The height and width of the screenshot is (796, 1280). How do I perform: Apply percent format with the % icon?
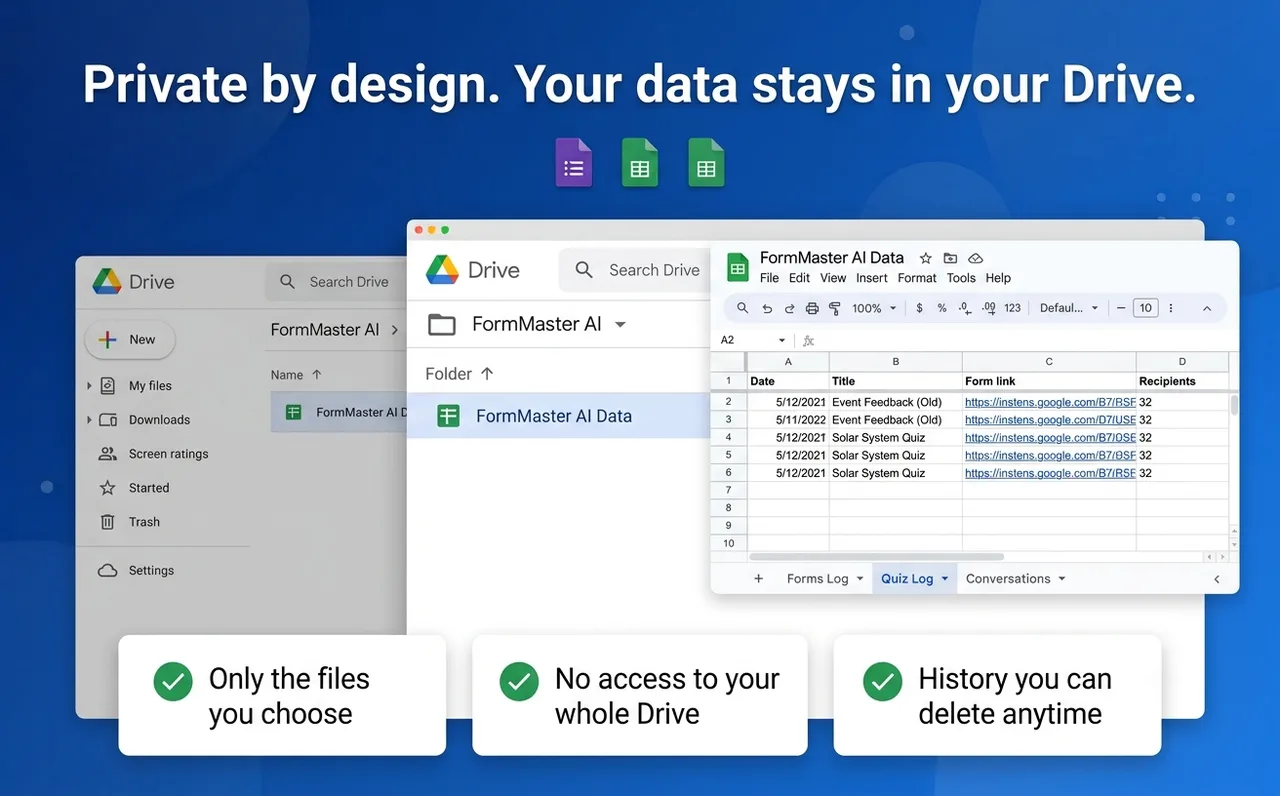point(942,308)
